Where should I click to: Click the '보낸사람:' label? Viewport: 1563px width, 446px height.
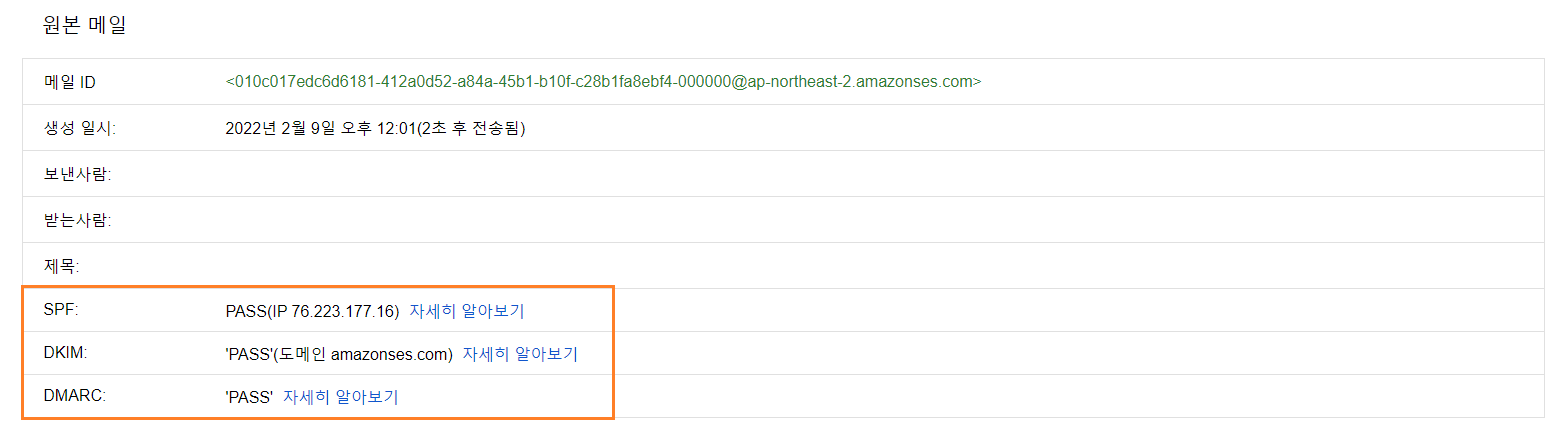[x=77, y=174]
